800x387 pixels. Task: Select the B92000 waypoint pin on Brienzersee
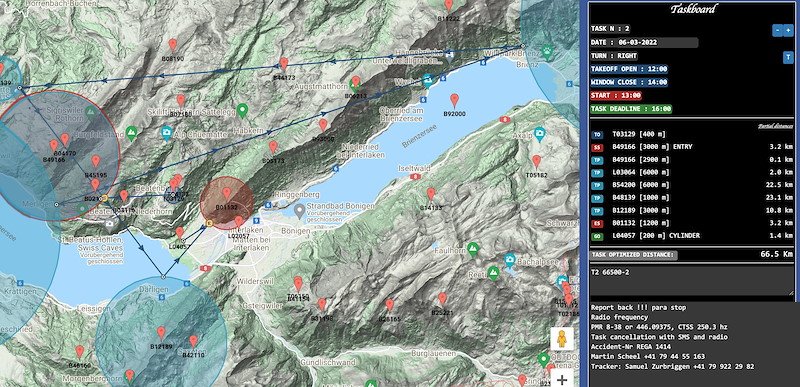tap(454, 100)
